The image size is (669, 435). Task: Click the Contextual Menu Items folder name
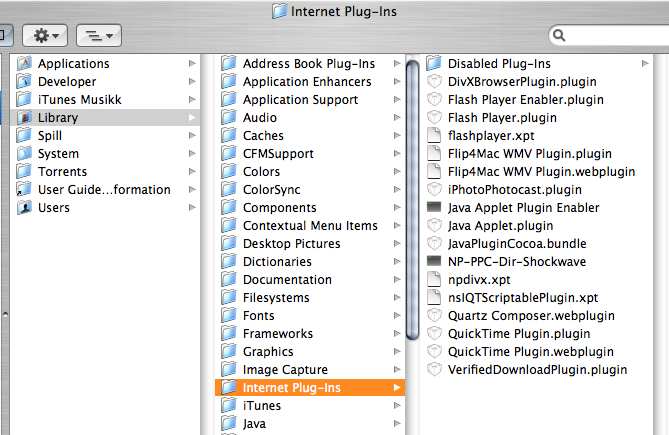coord(310,226)
